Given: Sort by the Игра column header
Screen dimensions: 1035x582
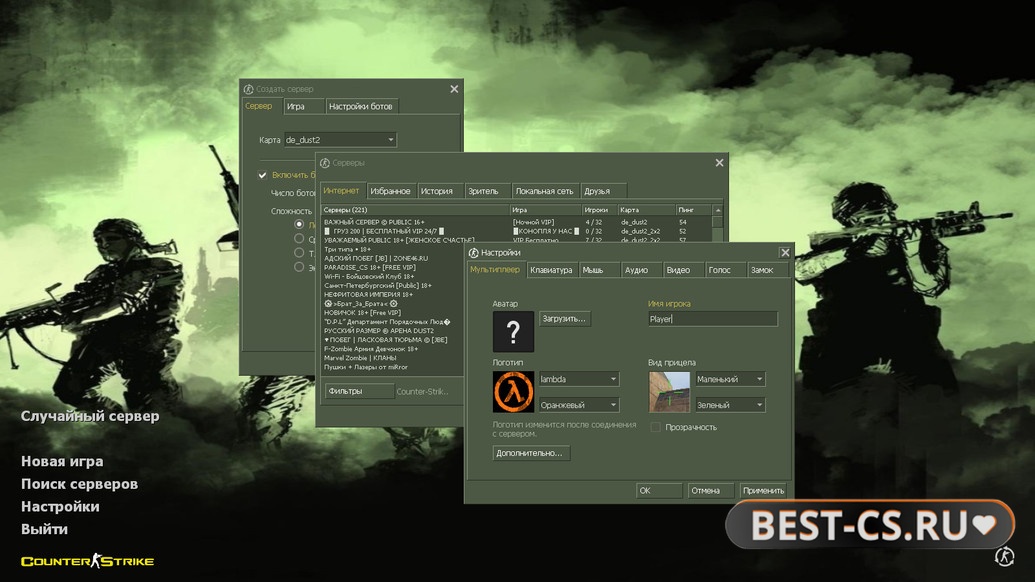Looking at the screenshot, I should [x=546, y=210].
